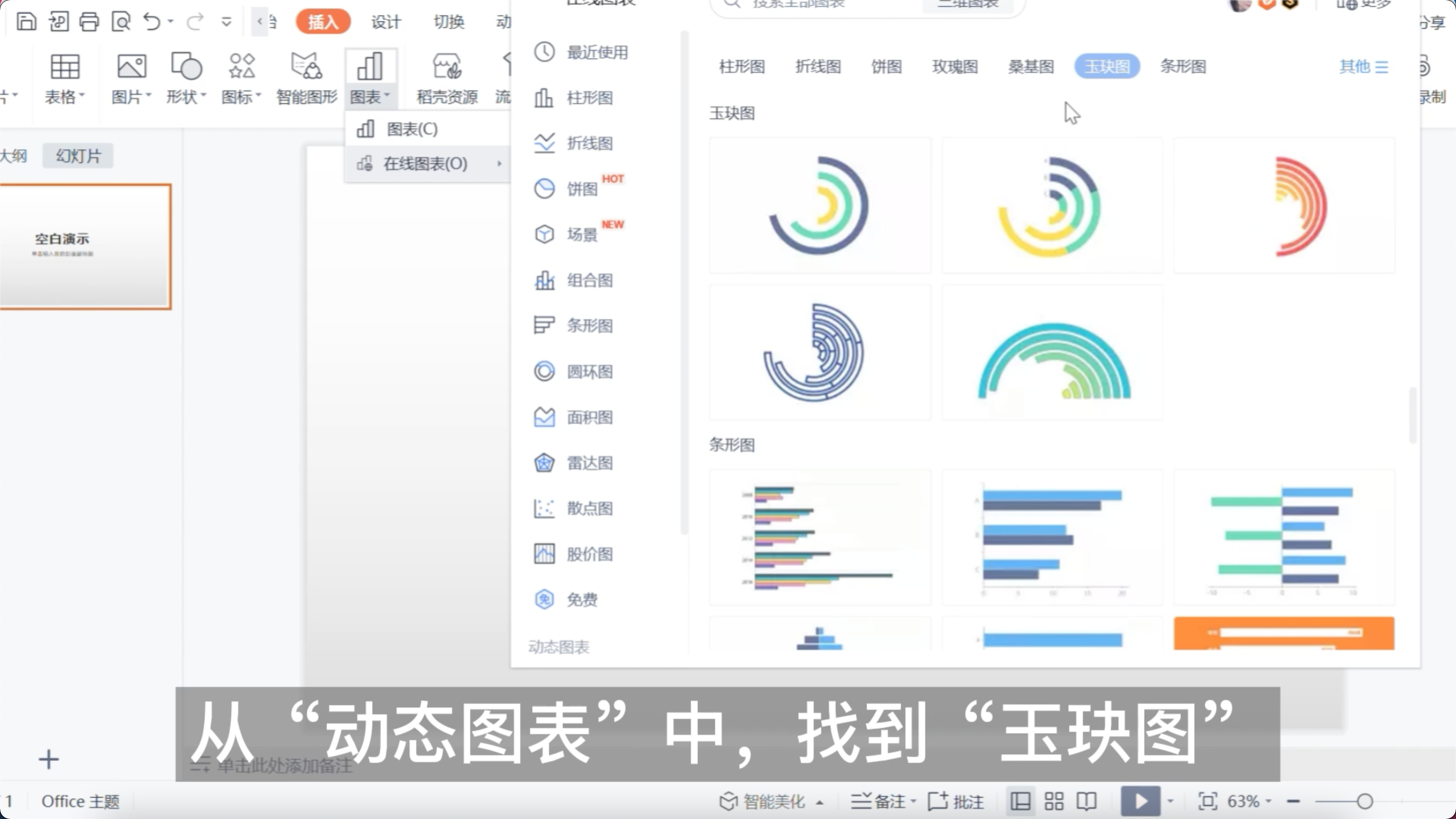Click 折线图 top filter tab
Viewport: 1456px width, 819px height.
coord(818,67)
